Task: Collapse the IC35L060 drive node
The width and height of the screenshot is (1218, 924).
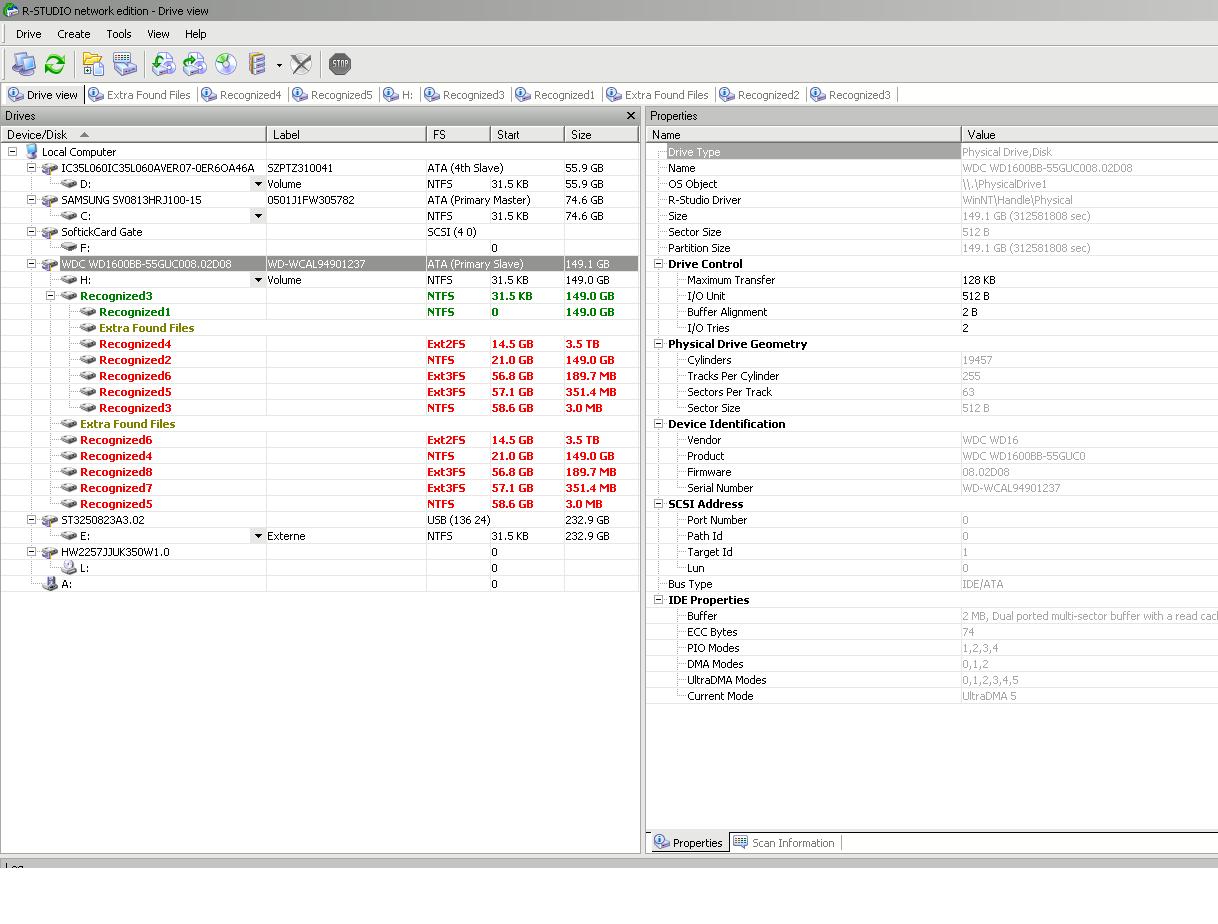Action: click(x=32, y=168)
